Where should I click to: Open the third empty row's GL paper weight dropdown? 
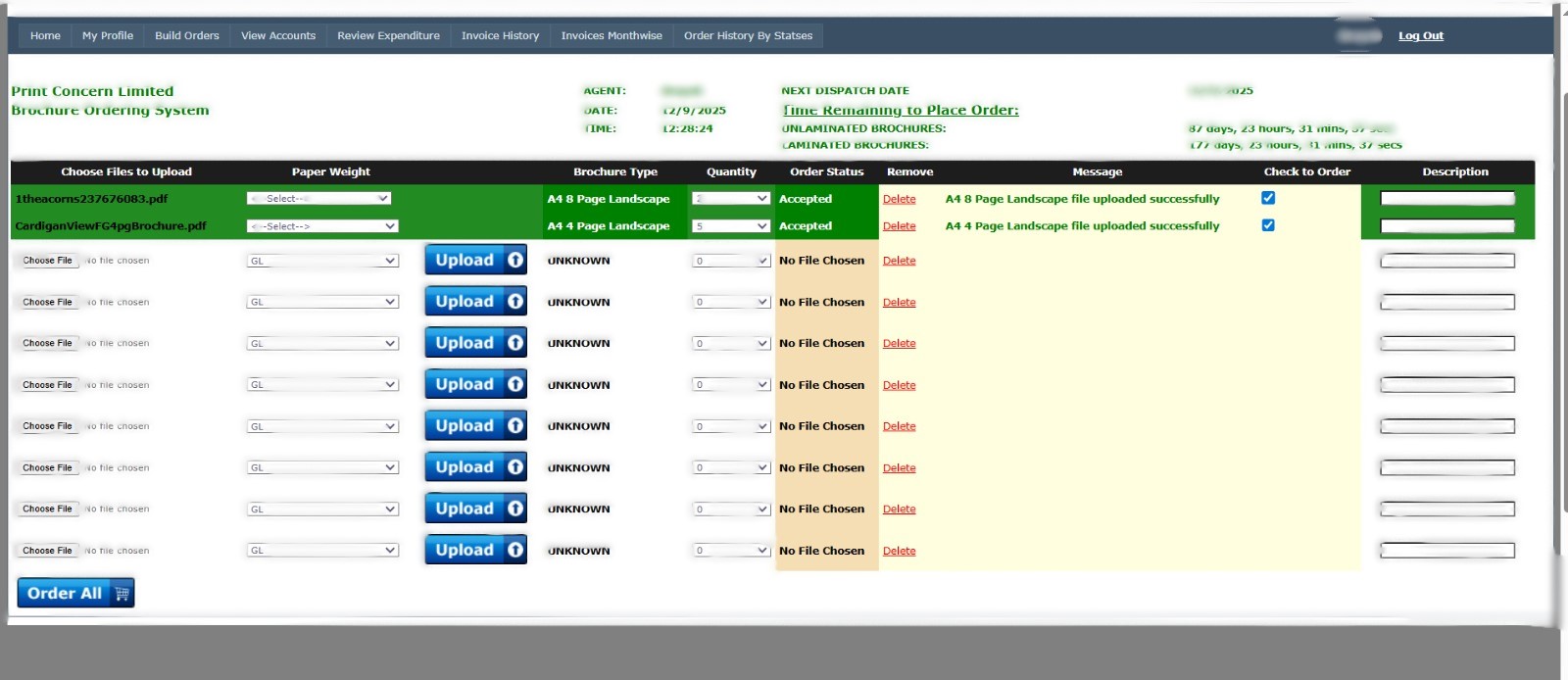[x=322, y=344]
